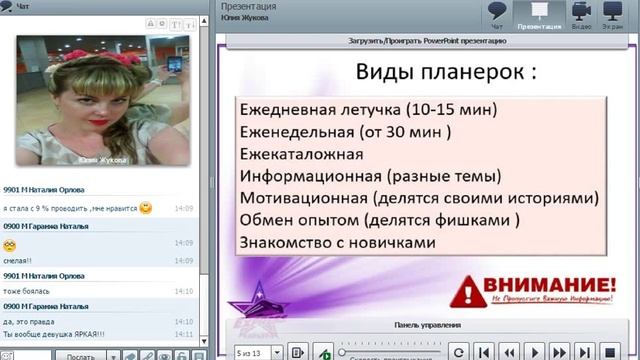Viewport: 640px width, 360px height.
Task: Click slide title 'Виды планерок :'
Action: pyautogui.click(x=446, y=72)
